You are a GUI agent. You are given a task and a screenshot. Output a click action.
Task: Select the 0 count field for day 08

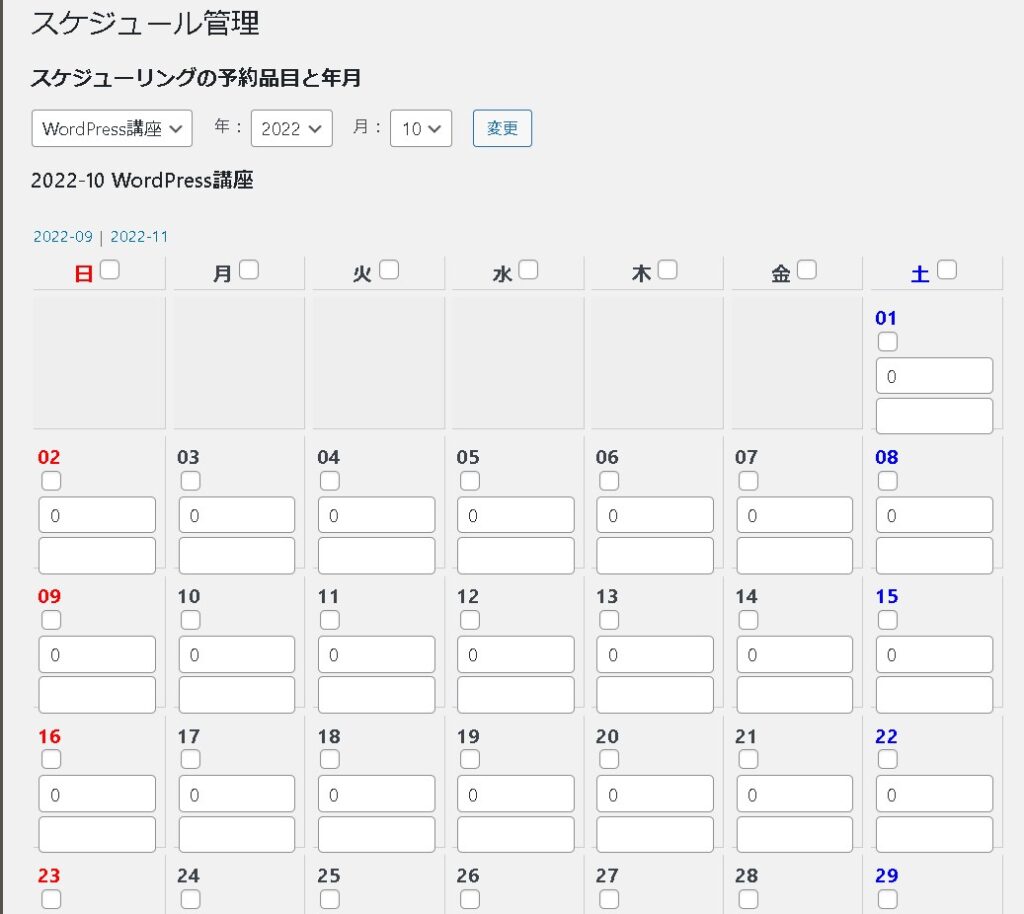tap(935, 515)
